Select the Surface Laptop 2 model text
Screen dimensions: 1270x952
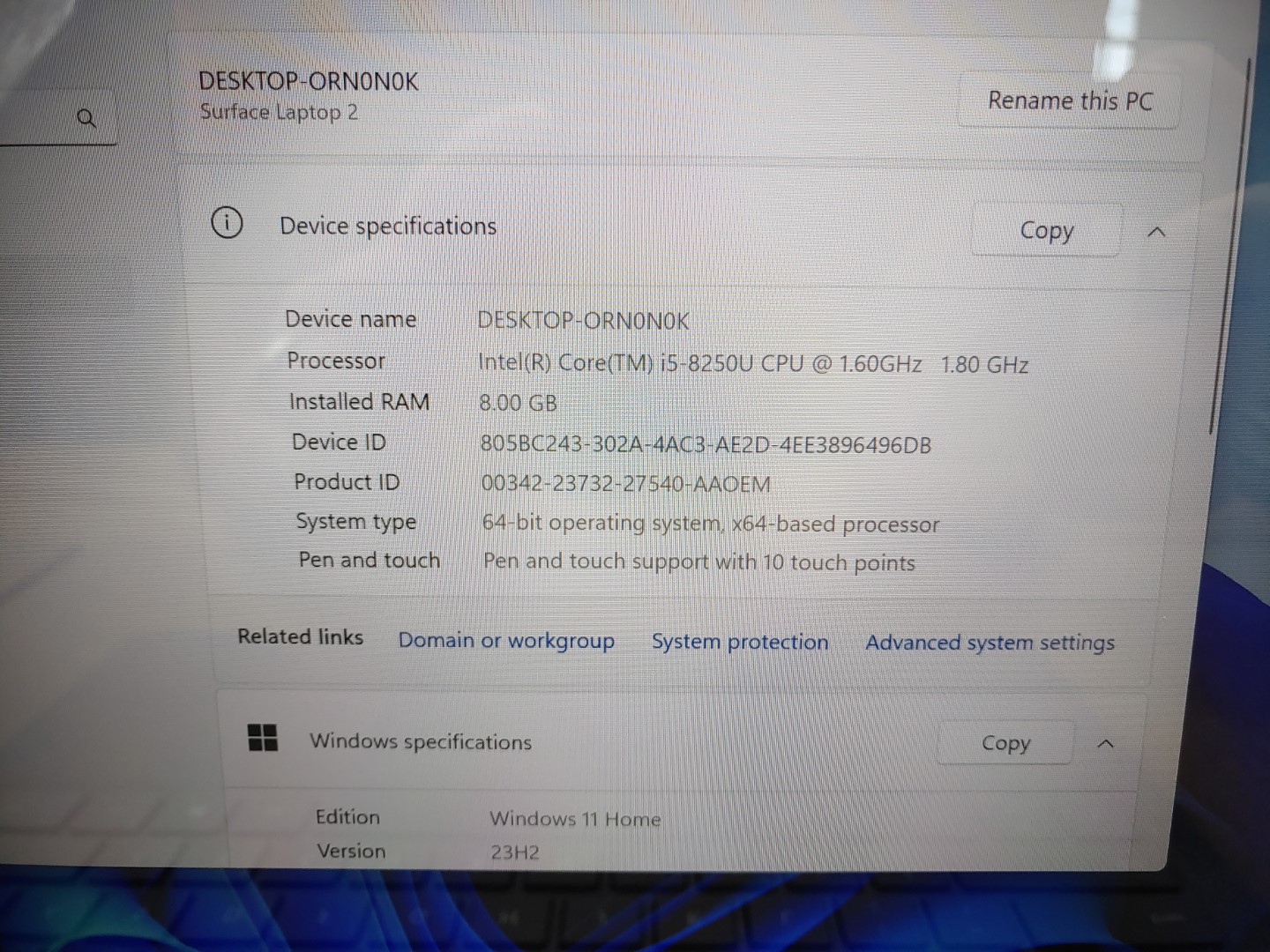coord(279,112)
